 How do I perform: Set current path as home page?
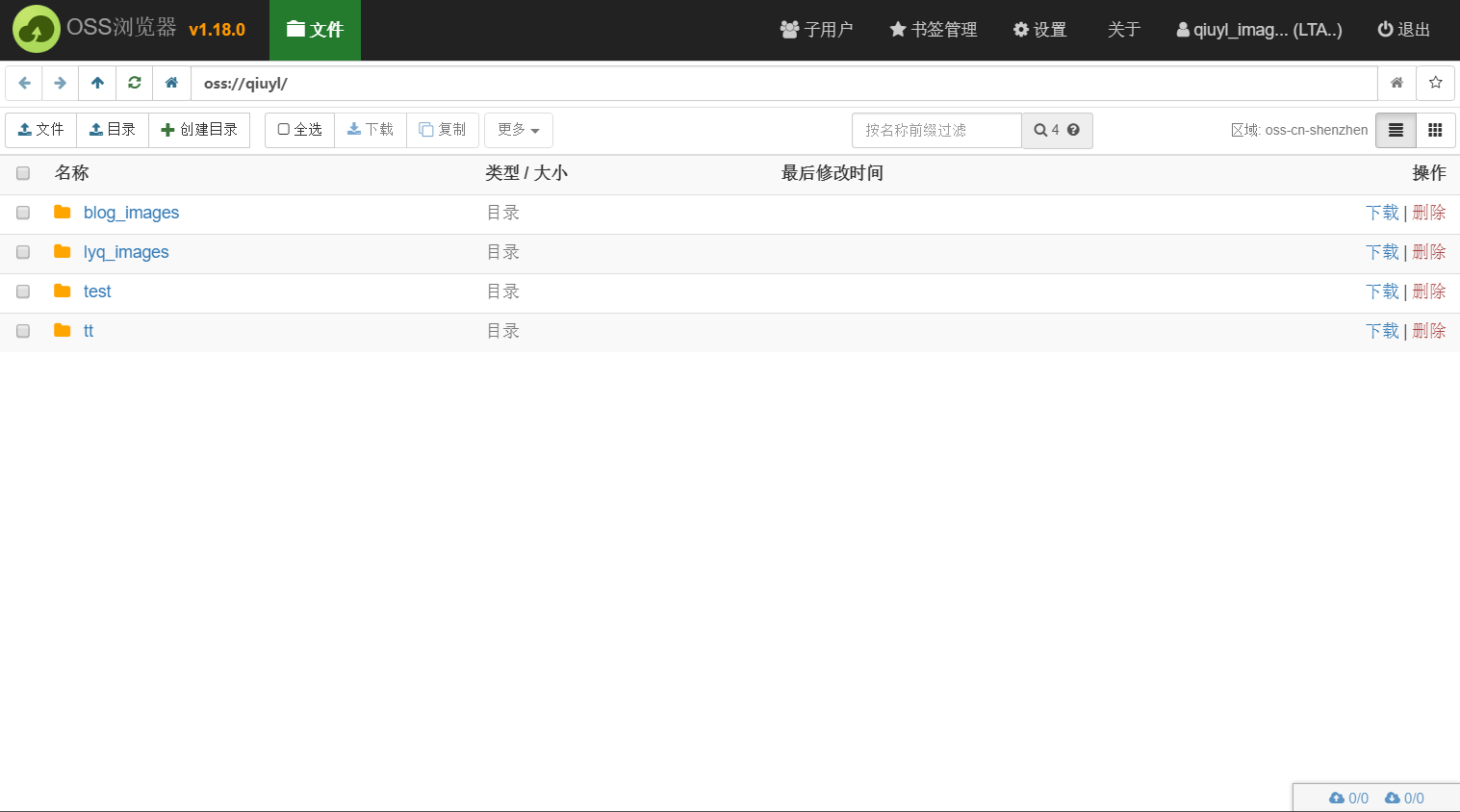tap(1396, 83)
